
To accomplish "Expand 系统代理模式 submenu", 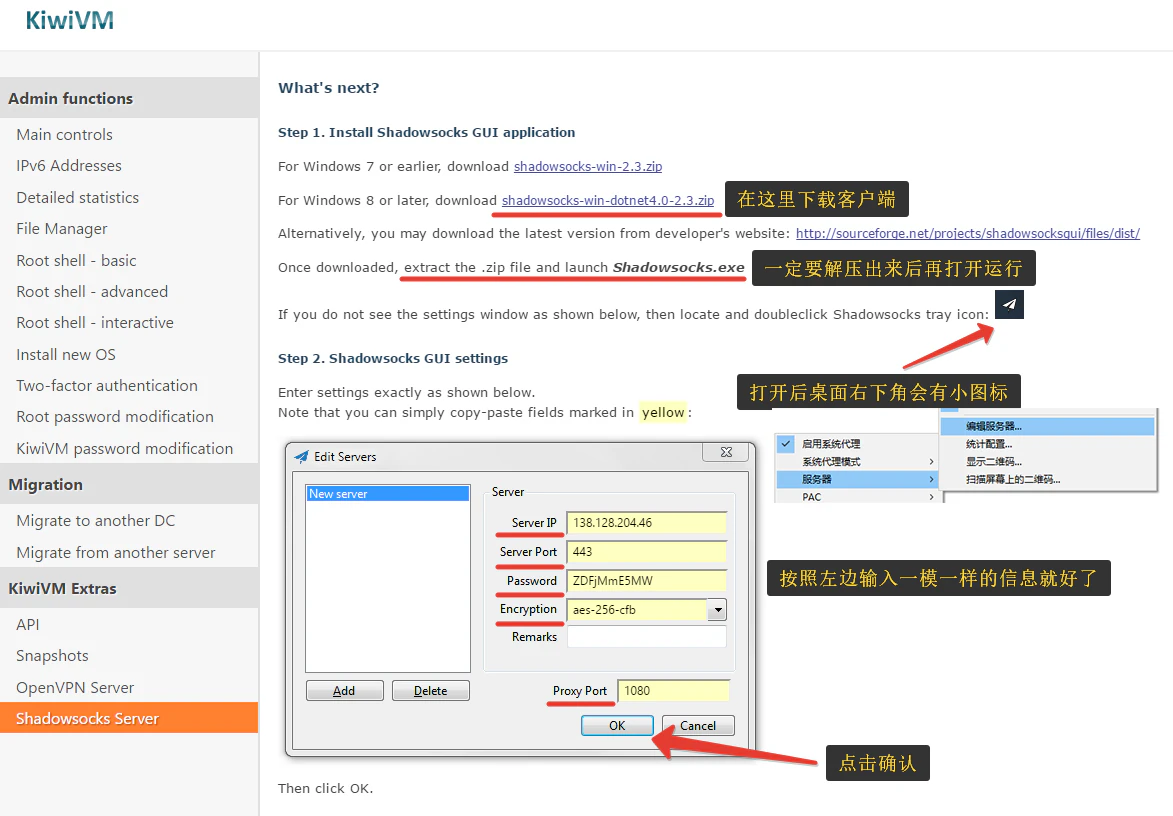I will coord(857,461).
